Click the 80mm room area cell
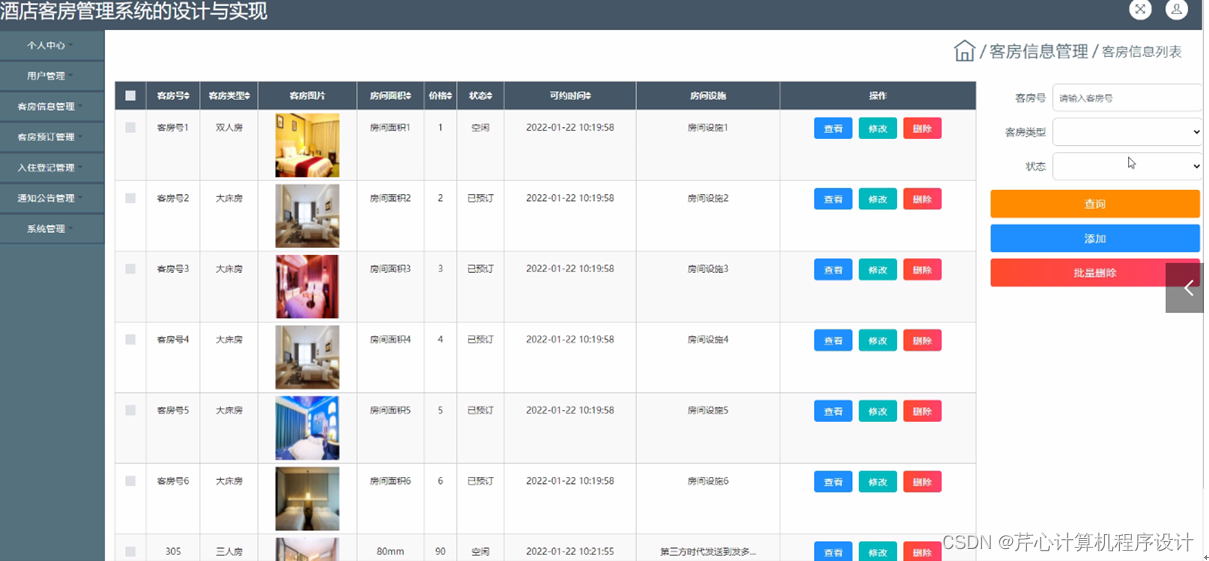Image resolution: width=1209 pixels, height=561 pixels. click(390, 552)
